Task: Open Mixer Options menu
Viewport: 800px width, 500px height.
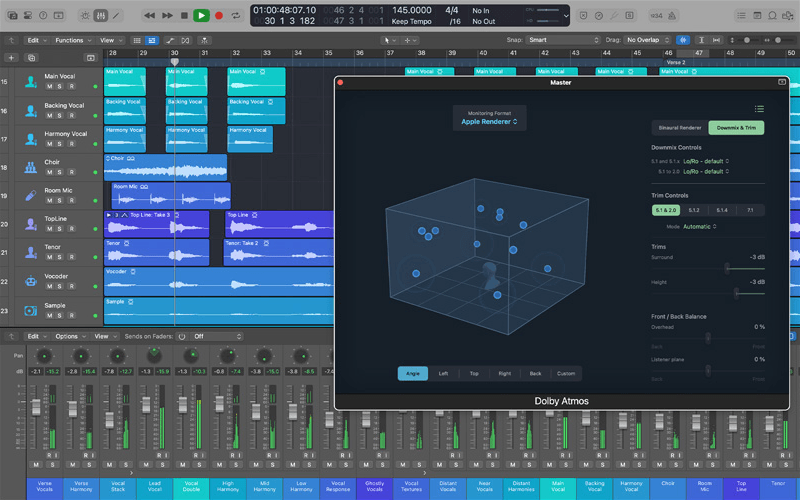Action: tap(70, 336)
